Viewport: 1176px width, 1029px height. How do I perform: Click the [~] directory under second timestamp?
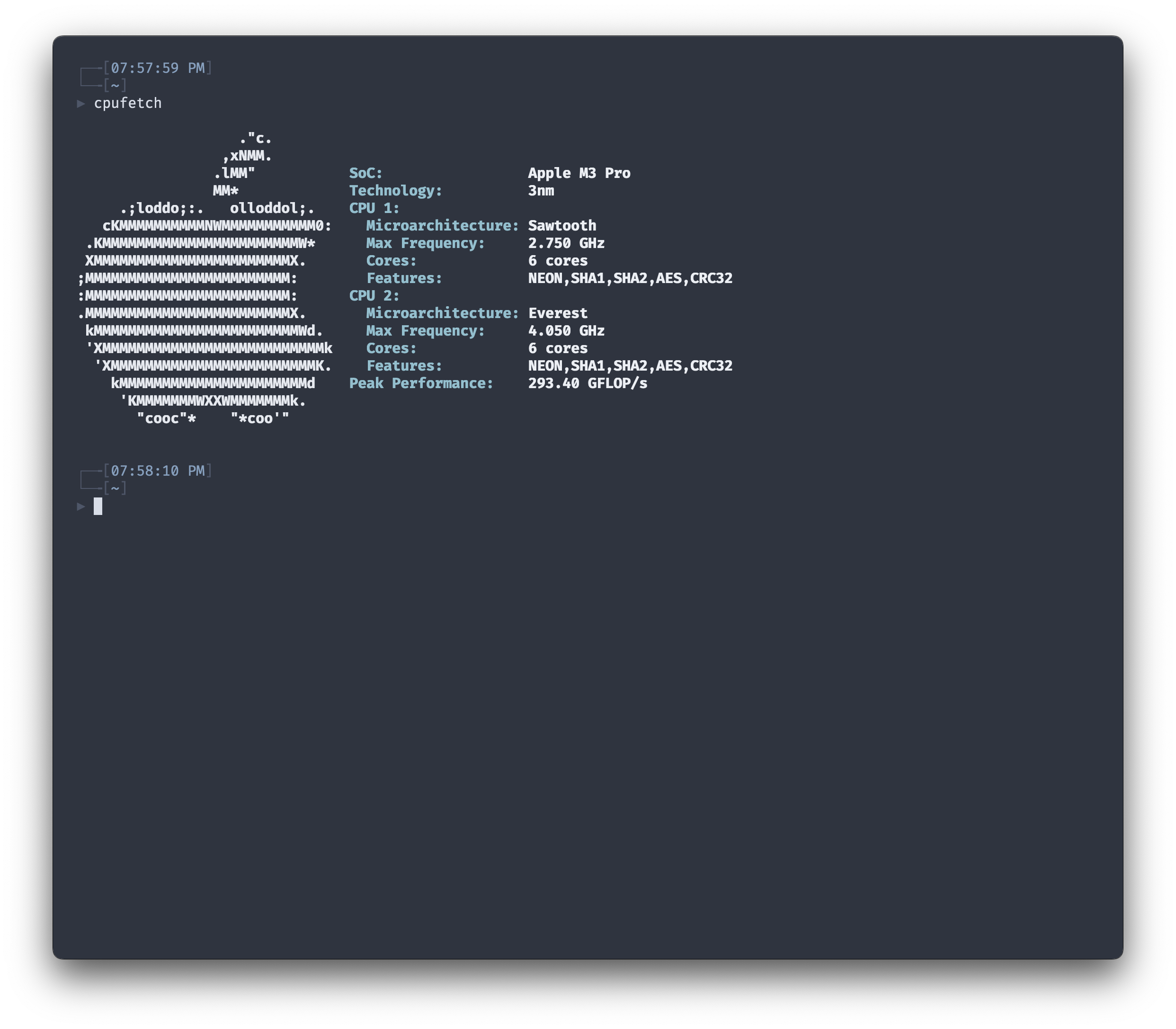pyautogui.click(x=115, y=488)
